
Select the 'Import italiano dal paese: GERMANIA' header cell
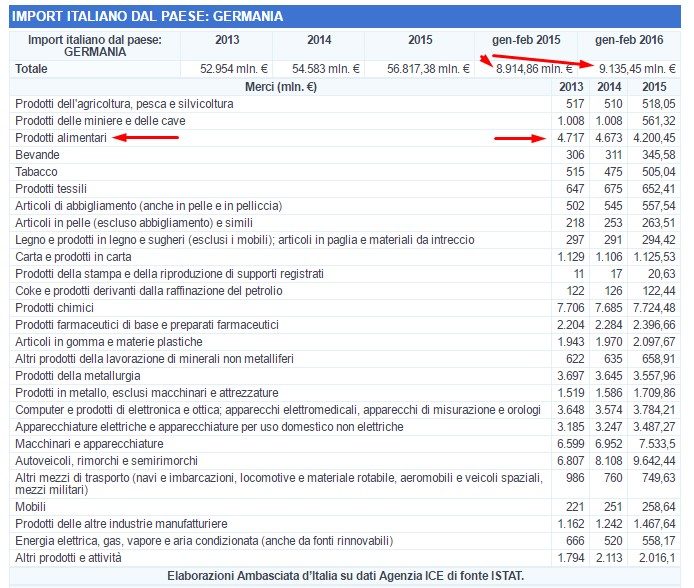[95, 46]
